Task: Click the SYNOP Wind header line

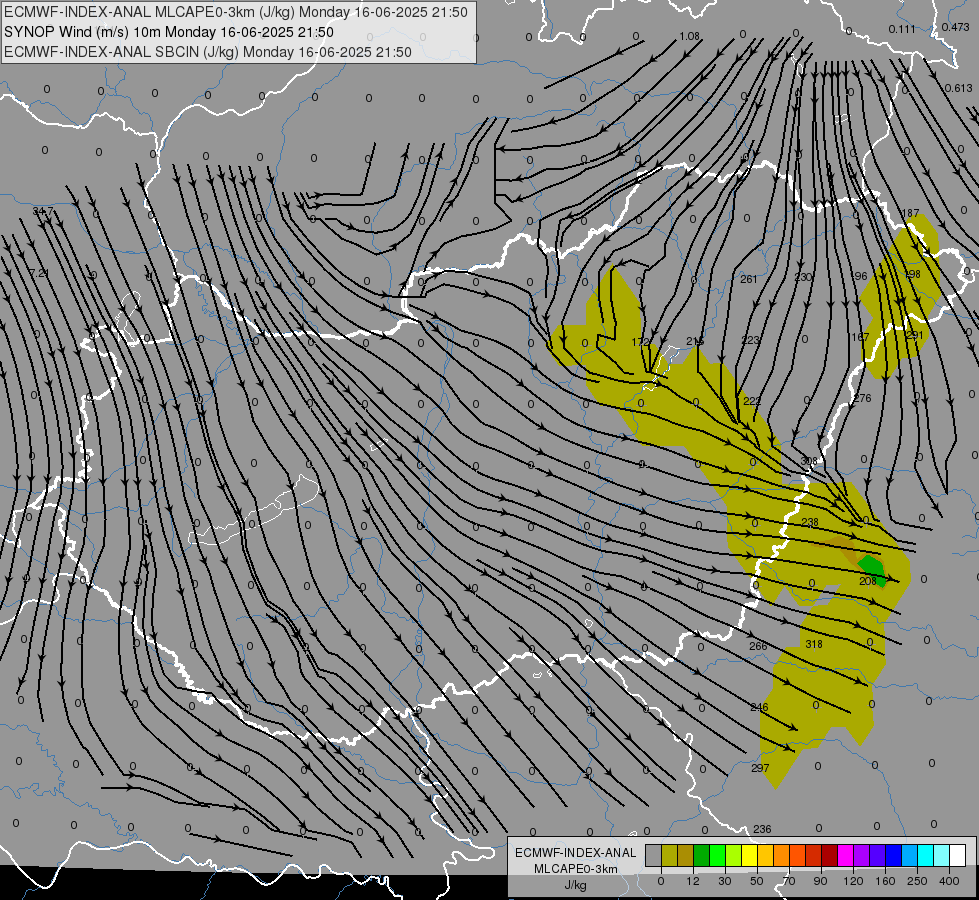Action: point(169,32)
